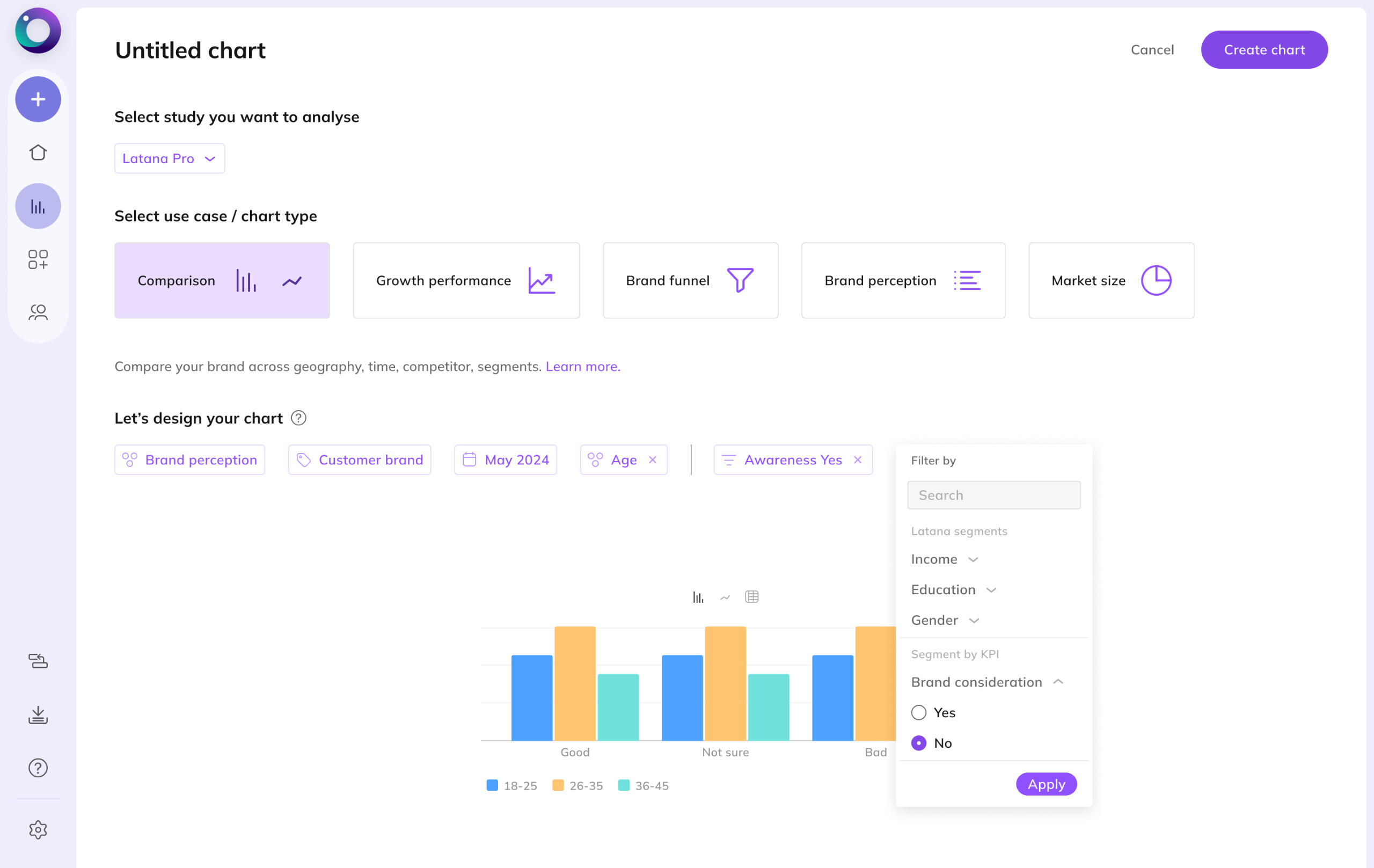Choose the Market size chart type
The width and height of the screenshot is (1374, 868).
pos(1110,280)
